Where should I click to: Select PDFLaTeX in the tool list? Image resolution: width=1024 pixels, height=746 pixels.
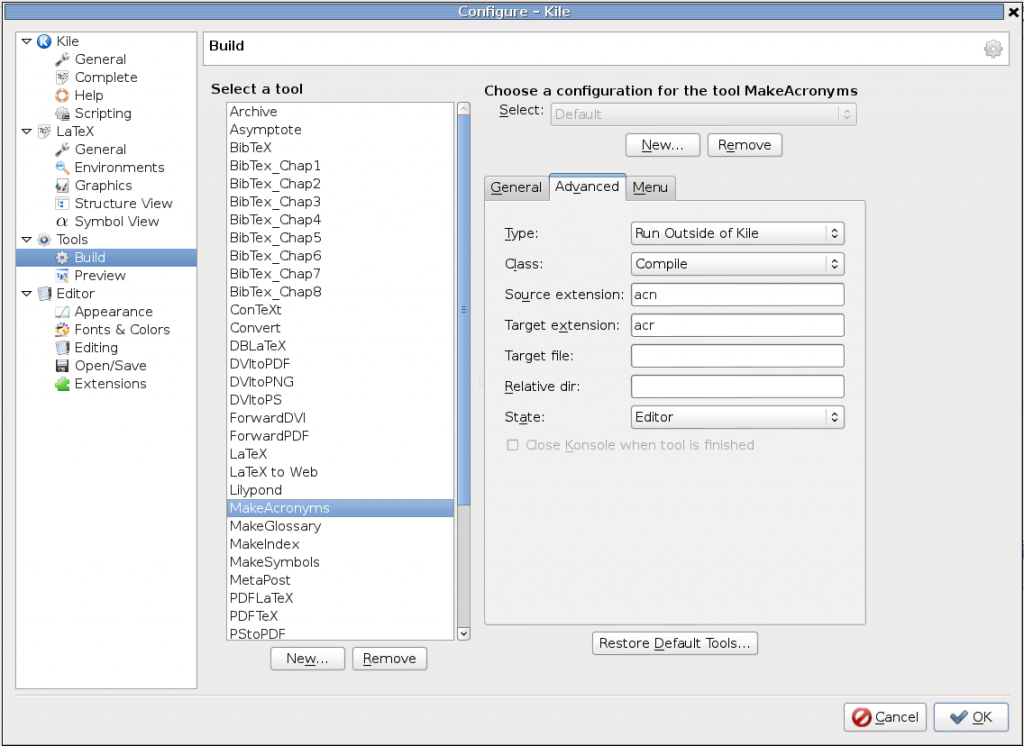pyautogui.click(x=340, y=598)
